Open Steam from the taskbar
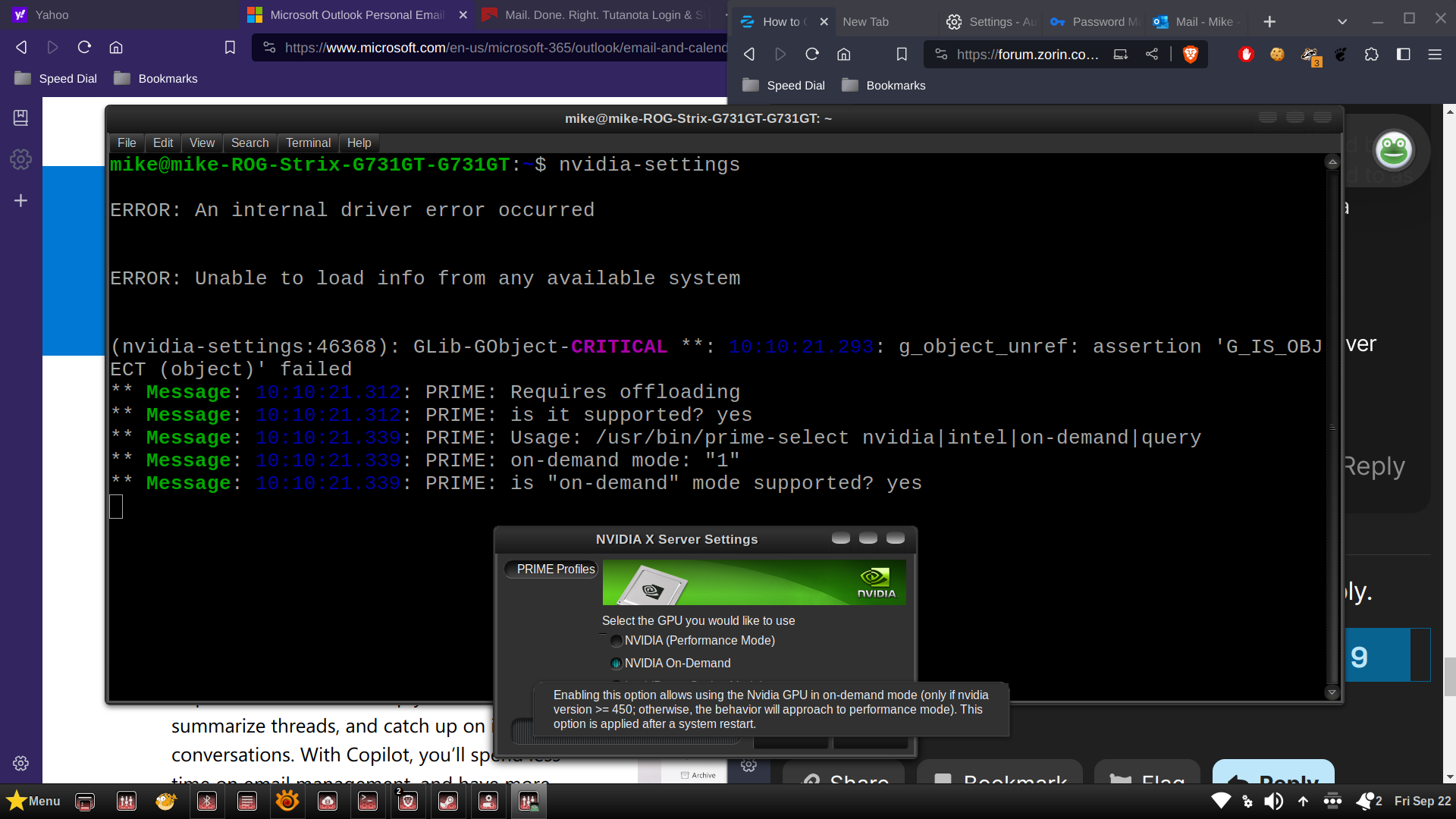Screen dimensions: 1456x819 coord(448,801)
